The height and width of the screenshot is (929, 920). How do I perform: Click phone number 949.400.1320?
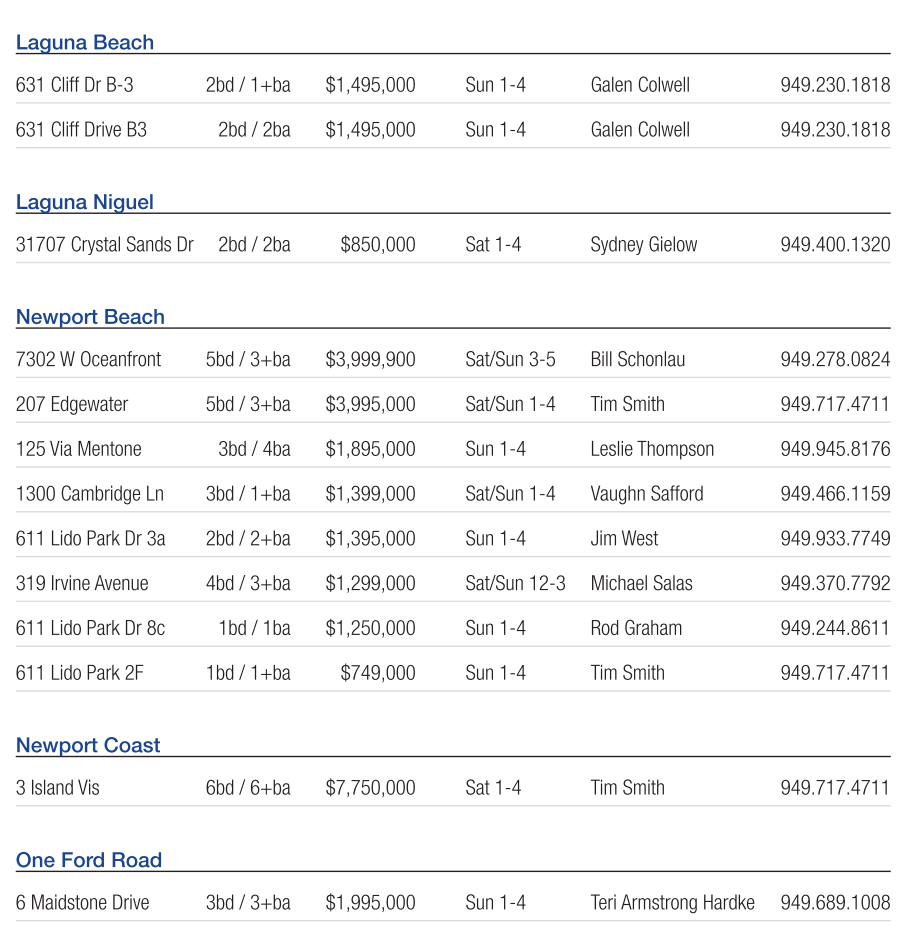coord(835,244)
